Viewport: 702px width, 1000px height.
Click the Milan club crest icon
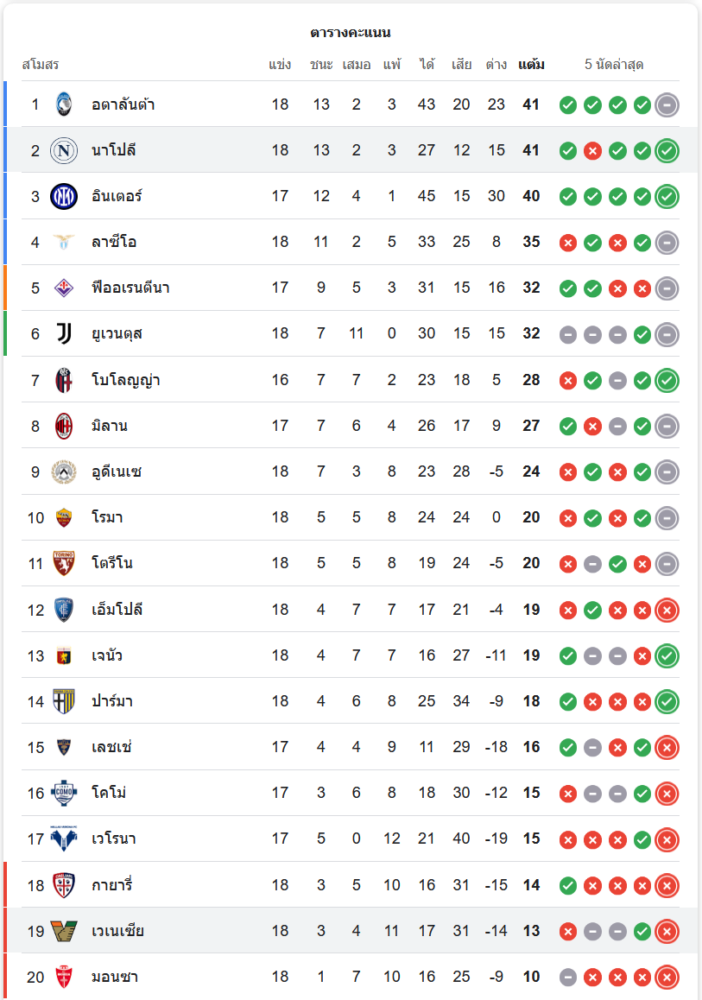click(64, 426)
